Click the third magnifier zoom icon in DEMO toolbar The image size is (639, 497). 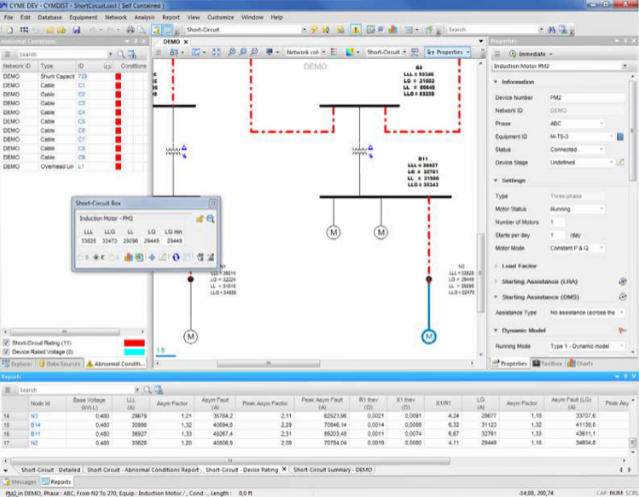254,52
